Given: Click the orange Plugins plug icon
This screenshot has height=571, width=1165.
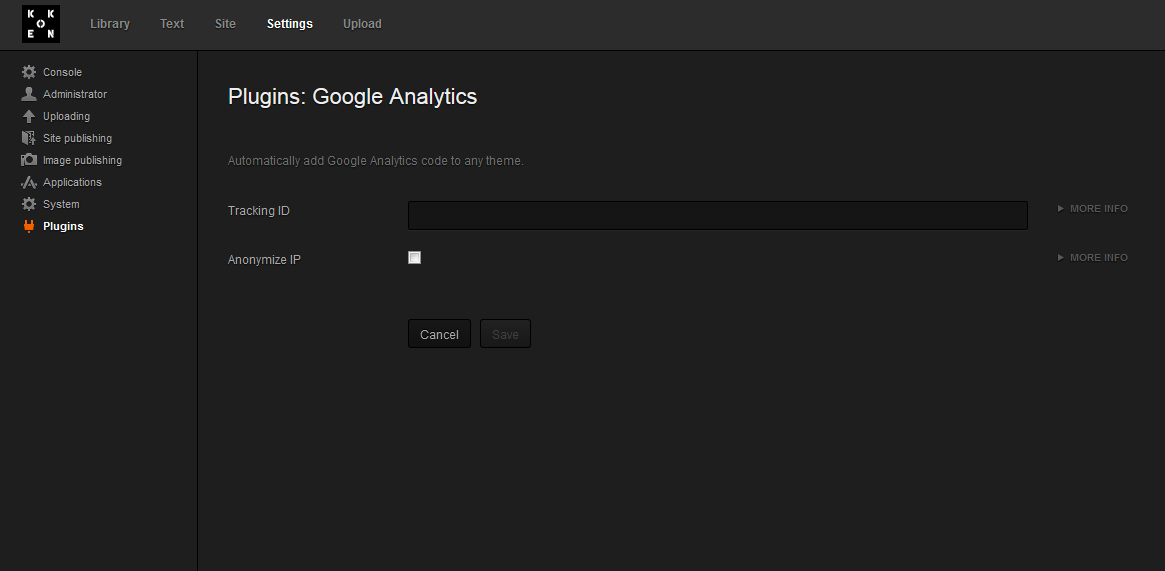Looking at the screenshot, I should [x=29, y=226].
